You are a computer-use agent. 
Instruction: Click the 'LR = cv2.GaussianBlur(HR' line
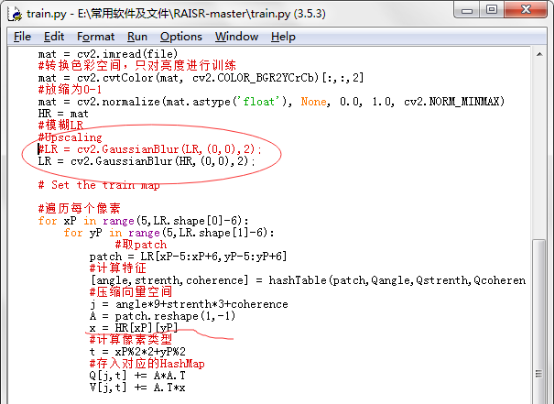147,162
